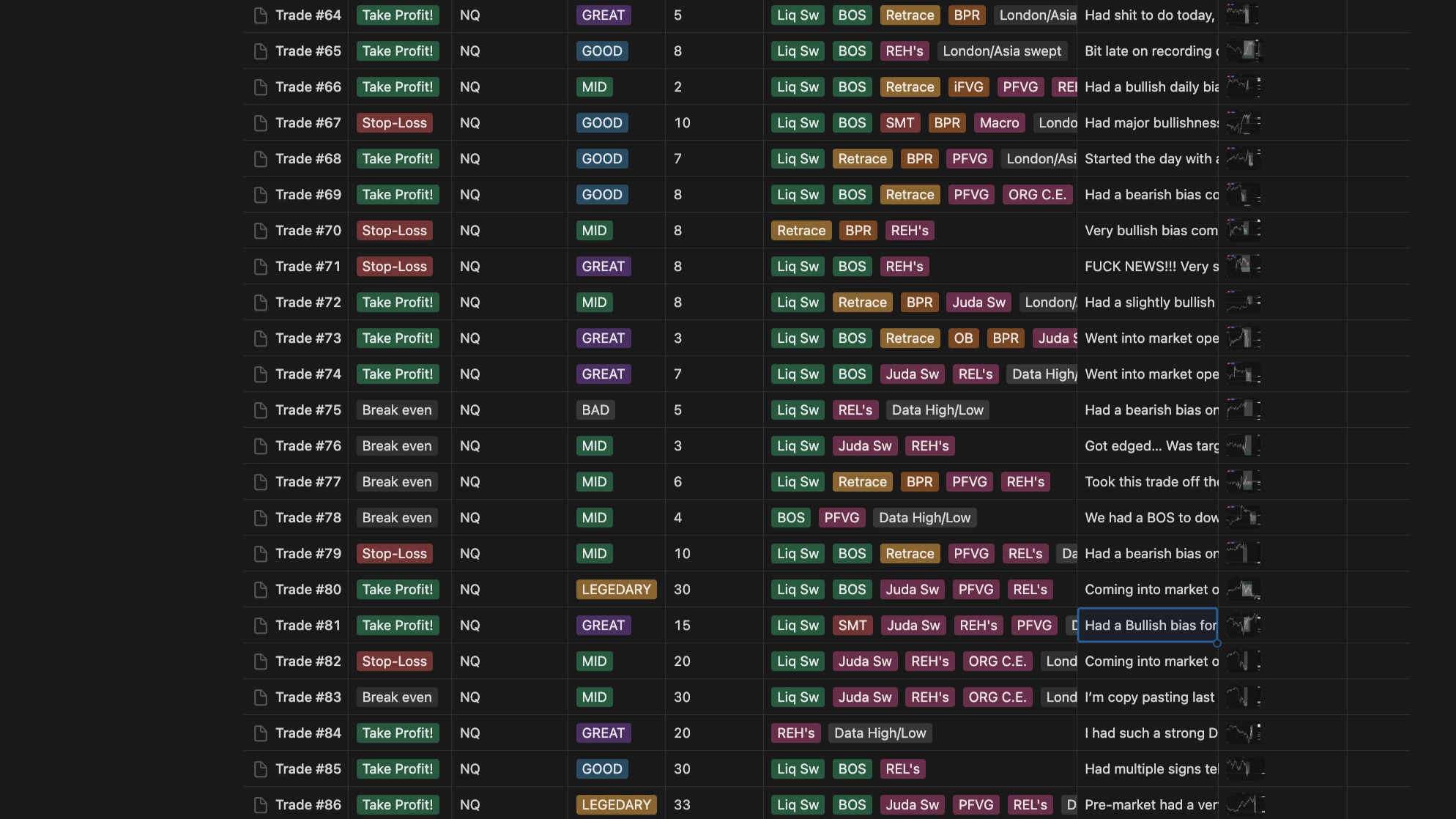1456x819 pixels.
Task: Click the page icon beside Trade #70
Action: (x=260, y=231)
